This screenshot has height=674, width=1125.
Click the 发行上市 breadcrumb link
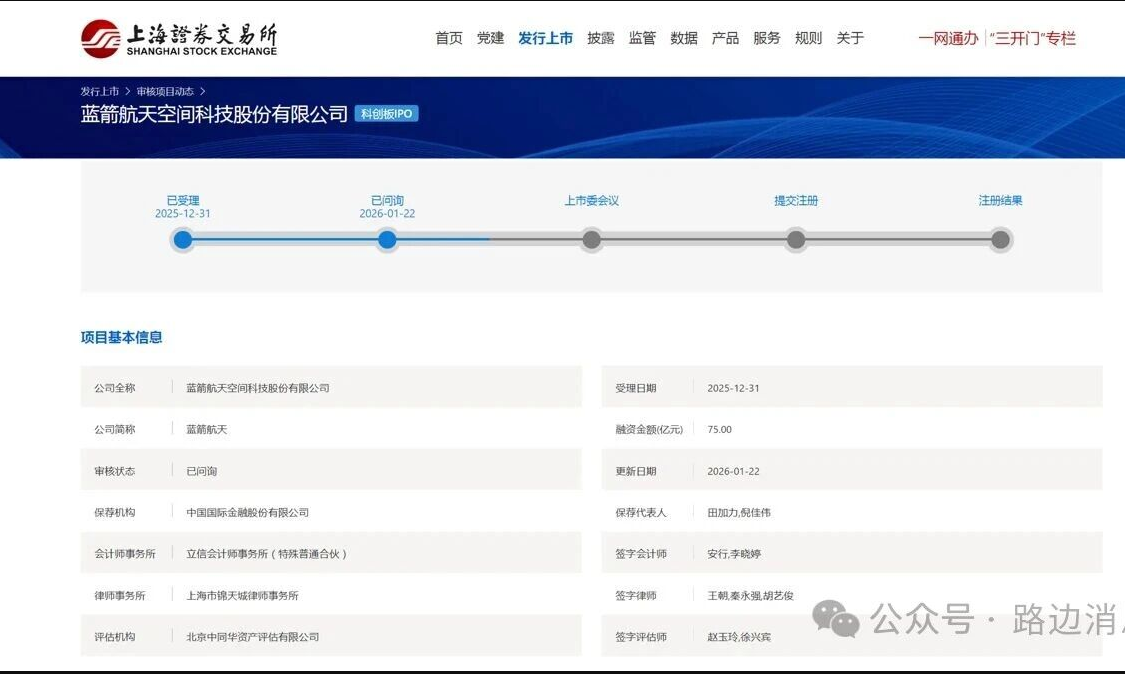pyautogui.click(x=100, y=91)
